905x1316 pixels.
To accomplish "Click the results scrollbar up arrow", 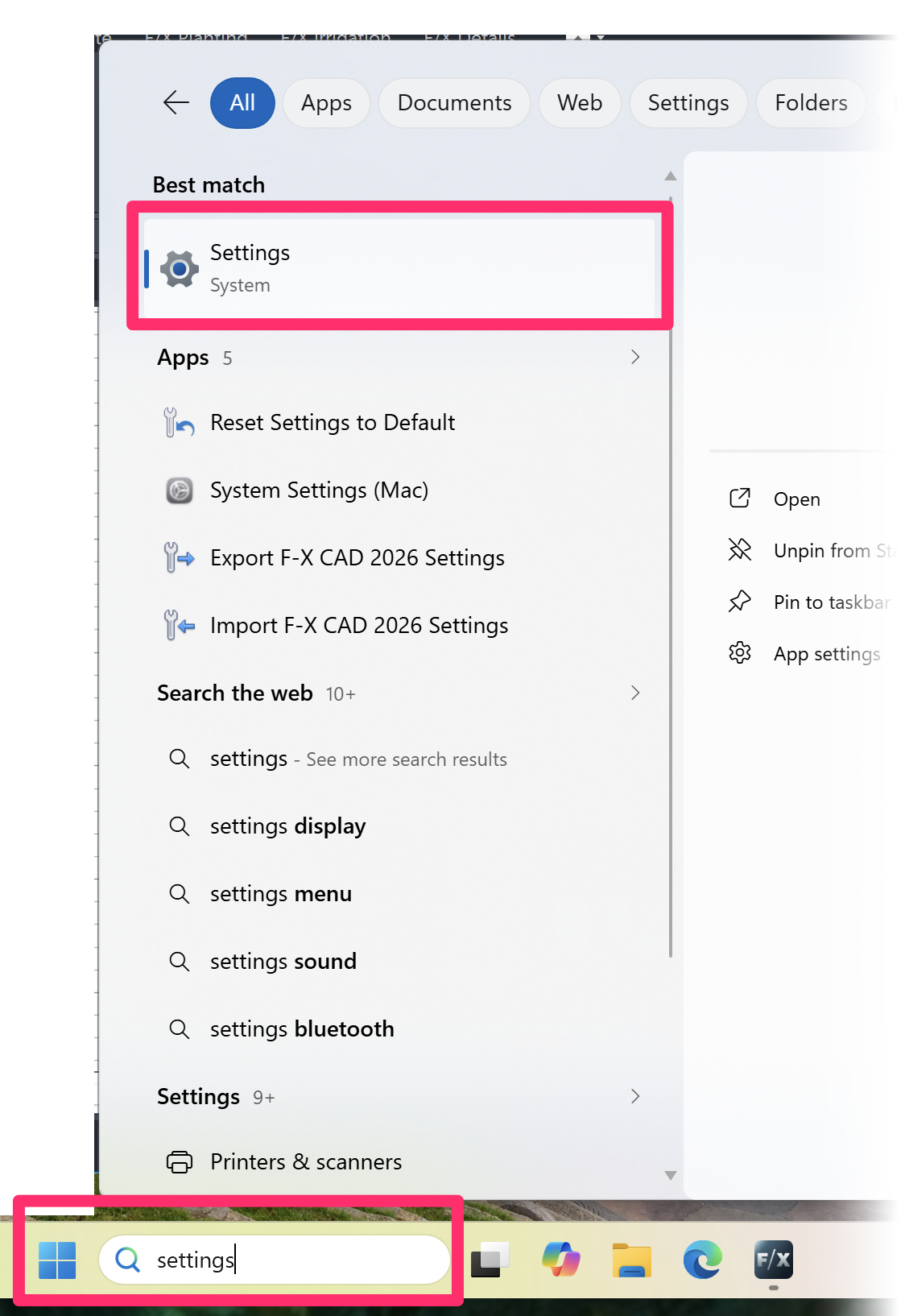I will pyautogui.click(x=670, y=176).
